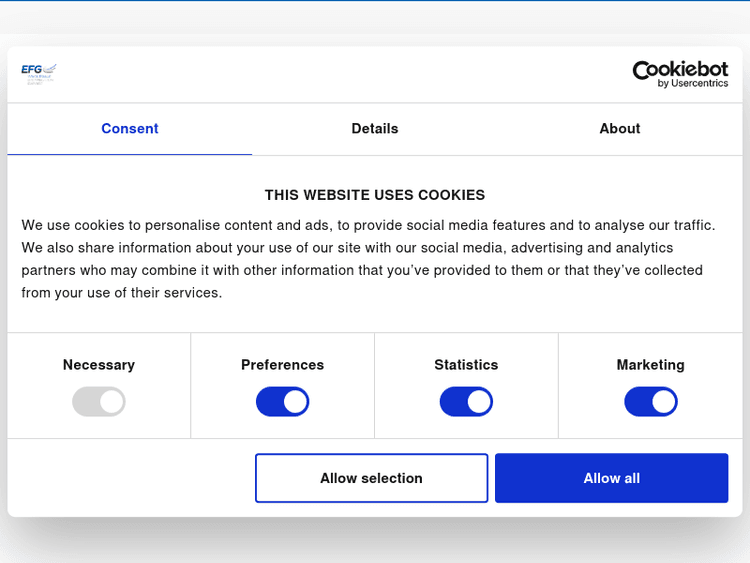Click the empty space left of Allow selection
This screenshot has width=750, height=563.
tap(130, 478)
